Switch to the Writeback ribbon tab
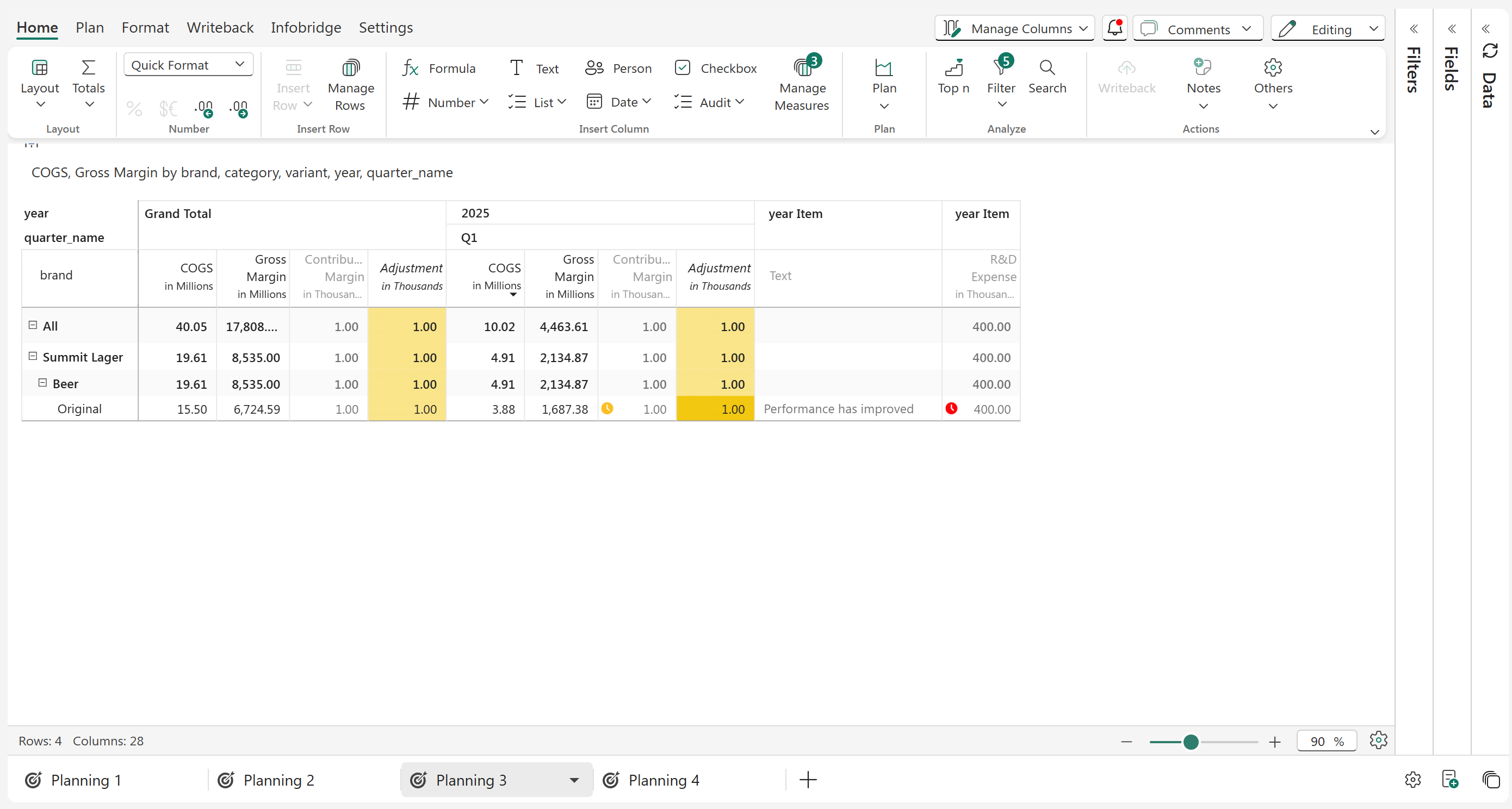Screen dimensions: 1512x809 click(x=220, y=28)
